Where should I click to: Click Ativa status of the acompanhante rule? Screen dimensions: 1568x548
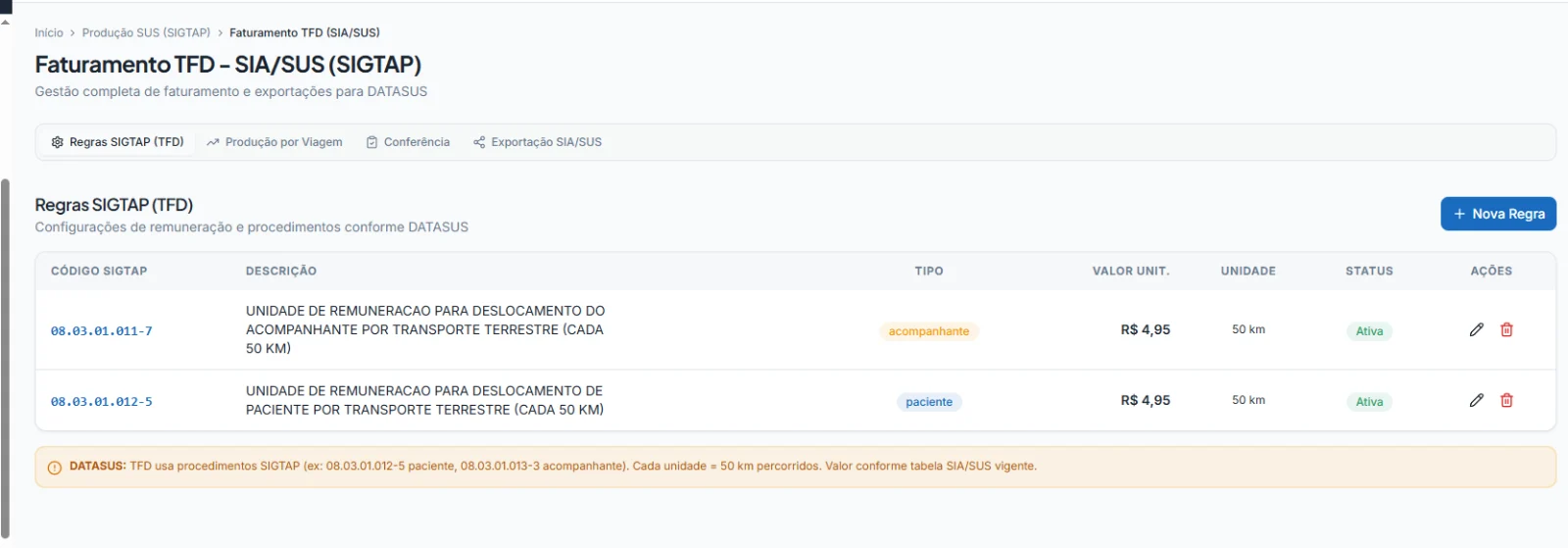tap(1369, 331)
